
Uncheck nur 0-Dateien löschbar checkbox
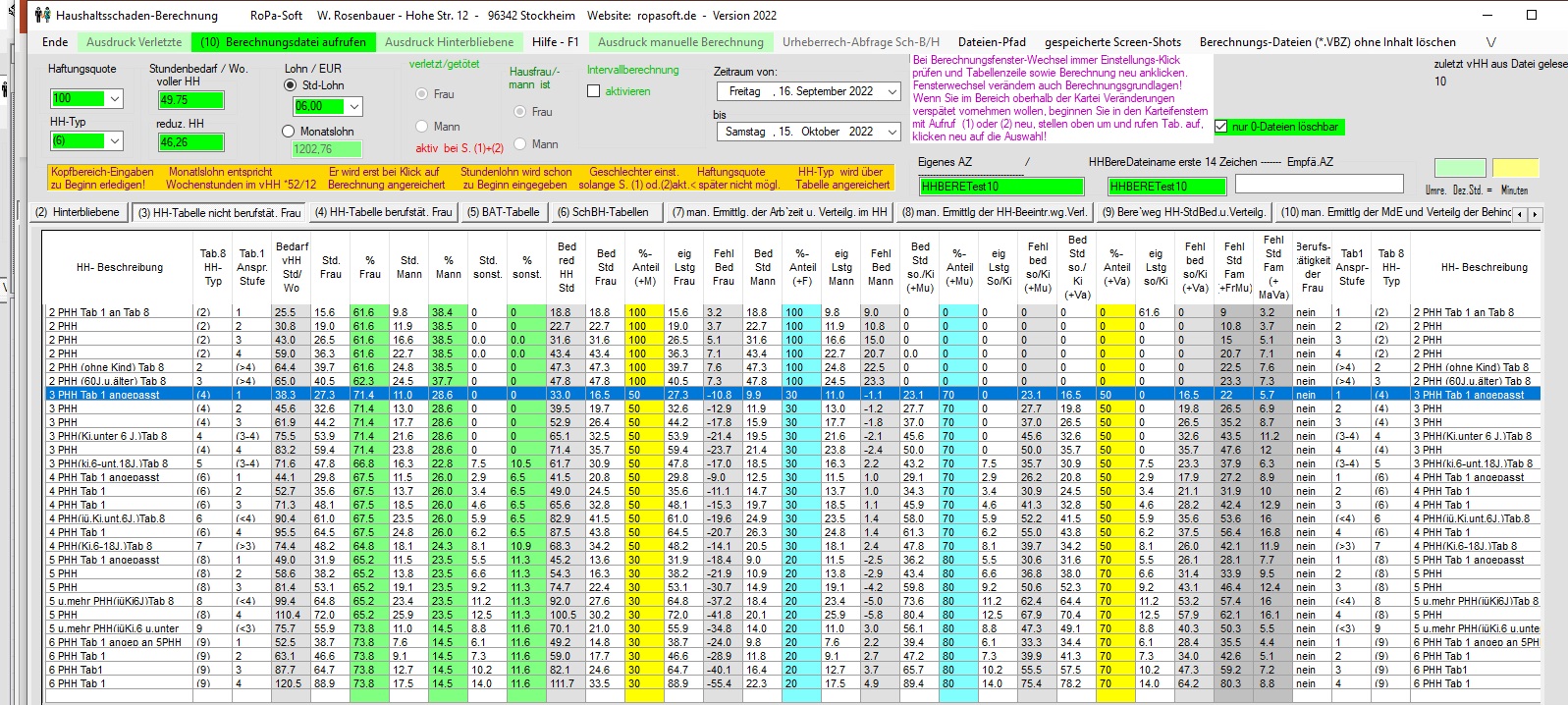pos(1221,127)
